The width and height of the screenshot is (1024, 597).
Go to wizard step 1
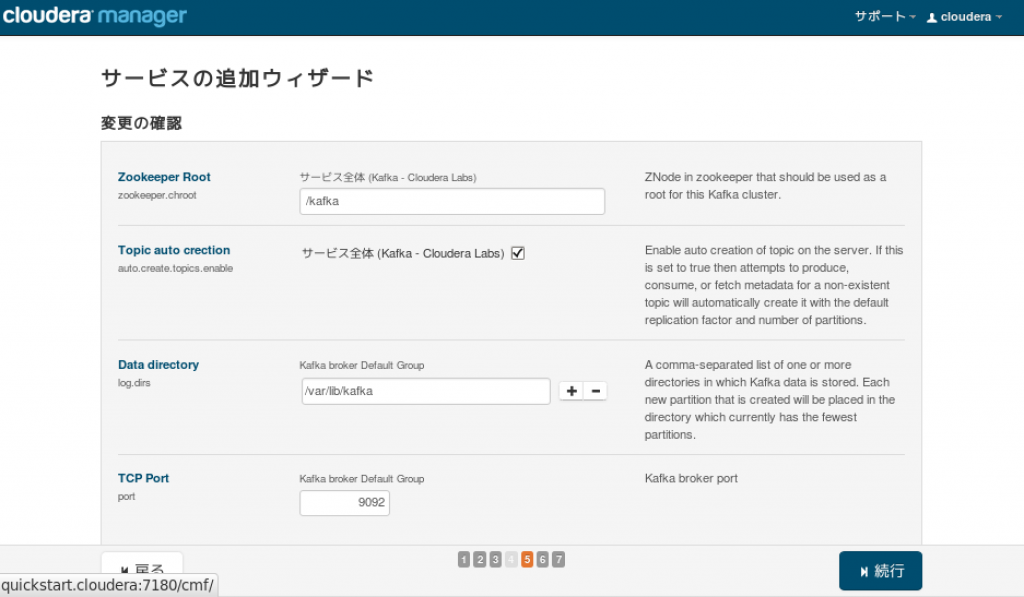pos(464,559)
